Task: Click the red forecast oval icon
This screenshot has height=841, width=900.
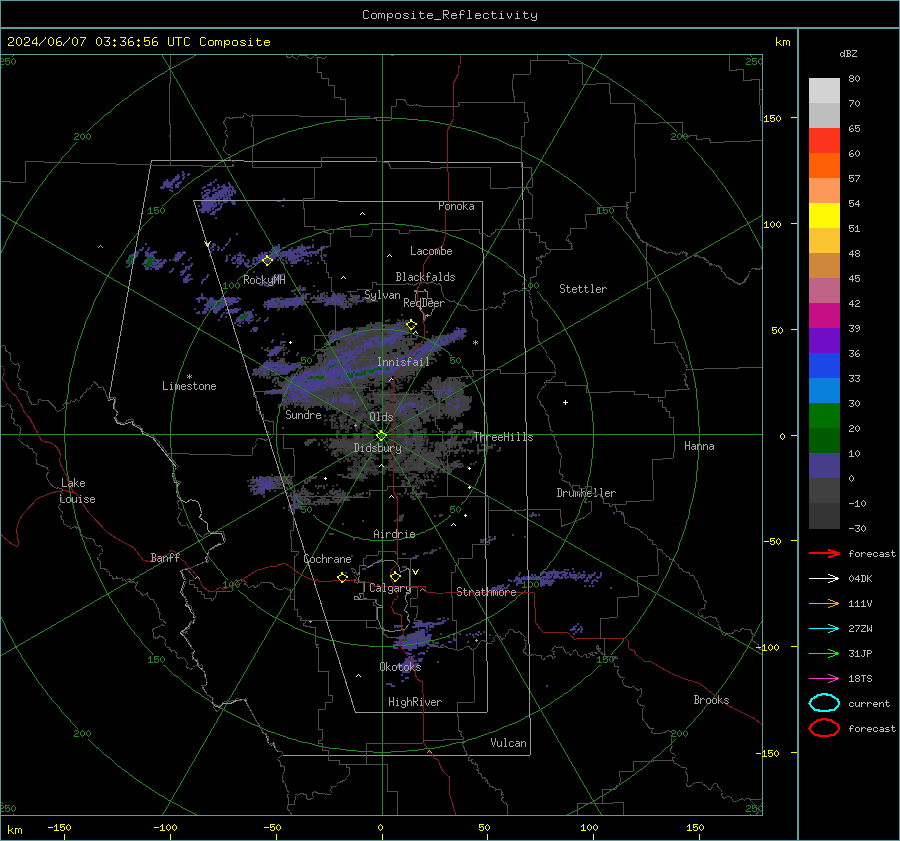Action: pos(824,728)
